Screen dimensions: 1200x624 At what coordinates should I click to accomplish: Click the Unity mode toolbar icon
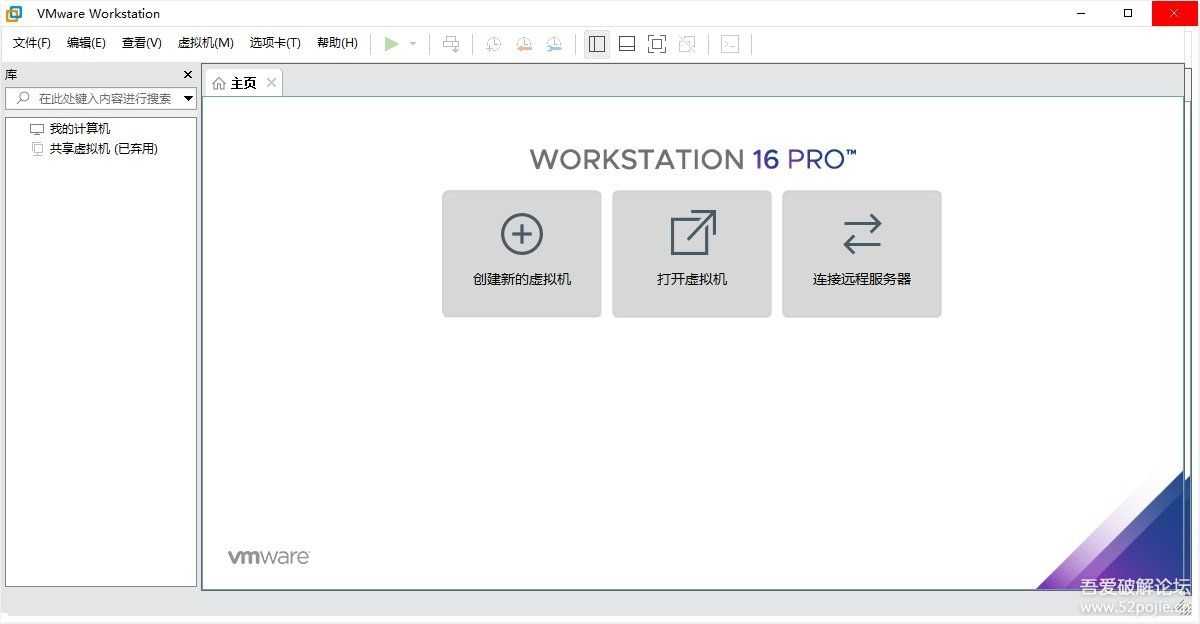[687, 44]
